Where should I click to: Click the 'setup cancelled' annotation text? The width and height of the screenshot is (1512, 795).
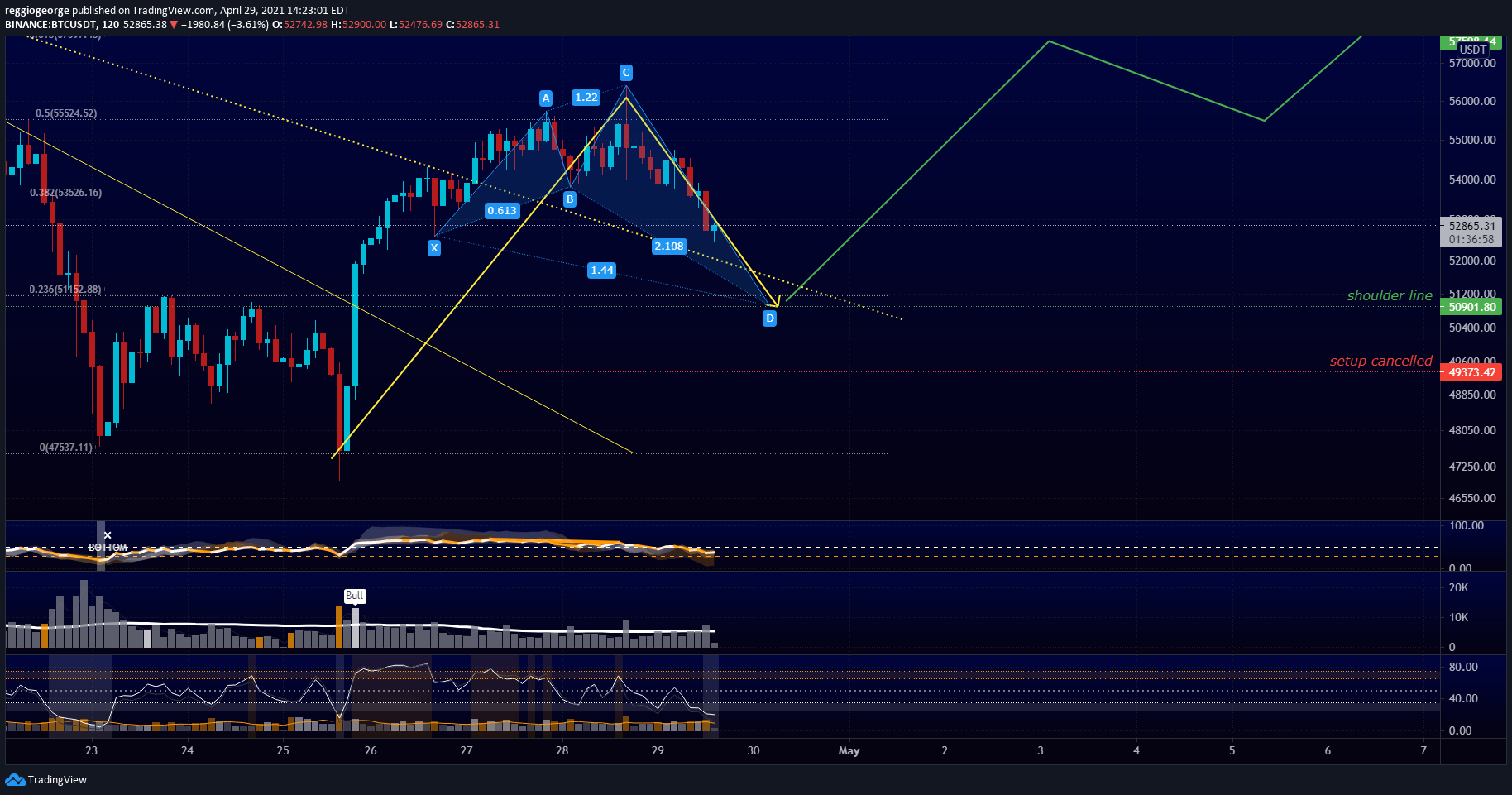tap(1380, 361)
